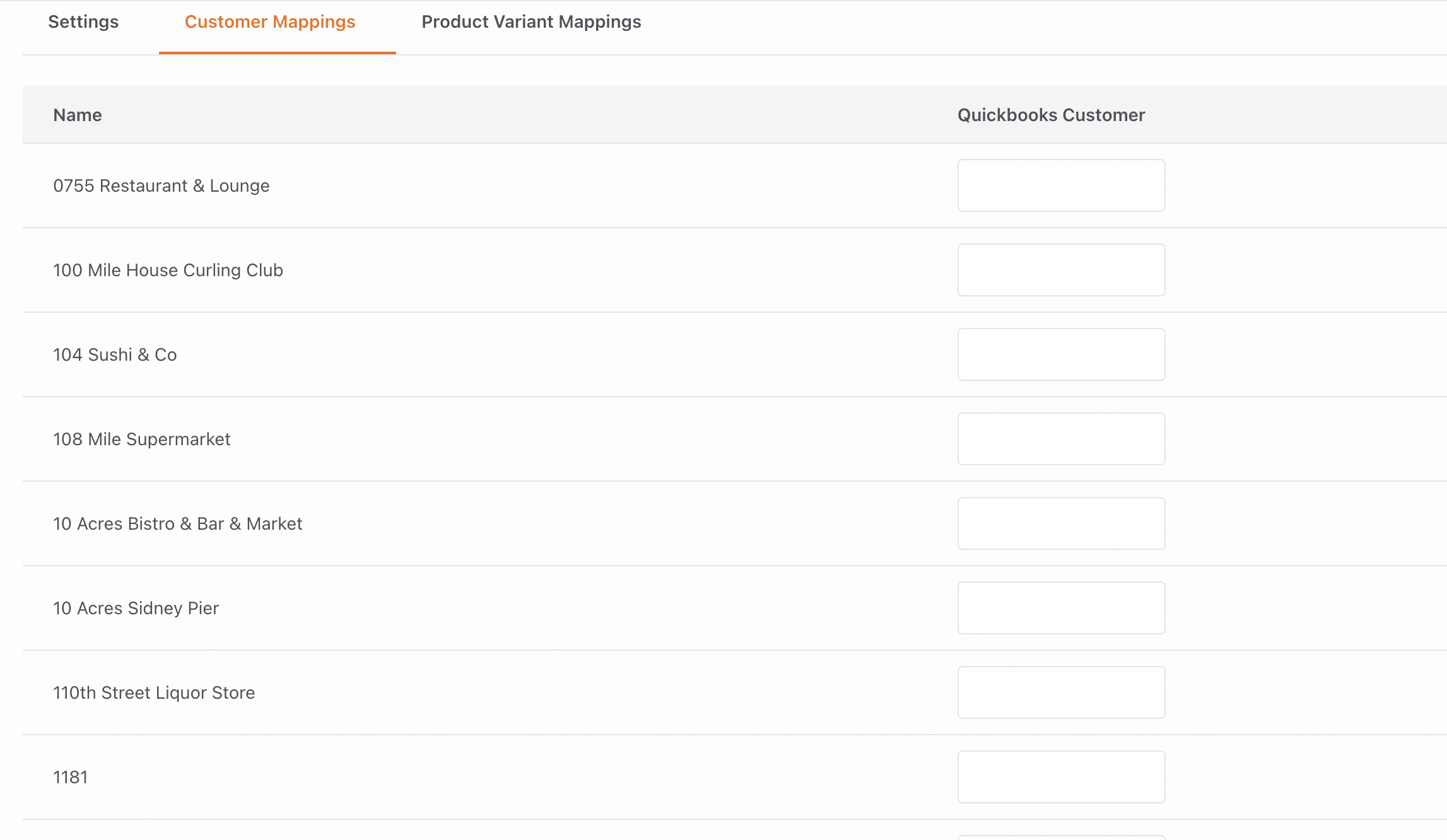Open the Settings tab
Viewport: 1447px width, 840px height.
pyautogui.click(x=83, y=22)
